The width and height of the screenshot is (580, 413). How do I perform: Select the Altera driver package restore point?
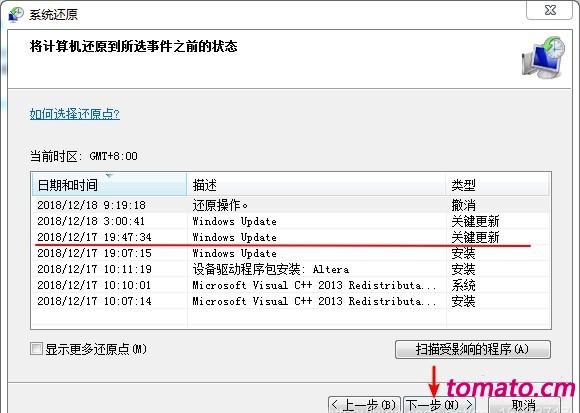pyautogui.click(x=291, y=269)
